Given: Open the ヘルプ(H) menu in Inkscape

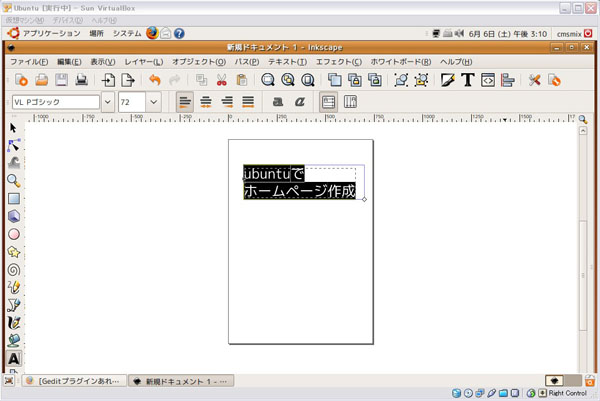Looking at the screenshot, I should (456, 62).
